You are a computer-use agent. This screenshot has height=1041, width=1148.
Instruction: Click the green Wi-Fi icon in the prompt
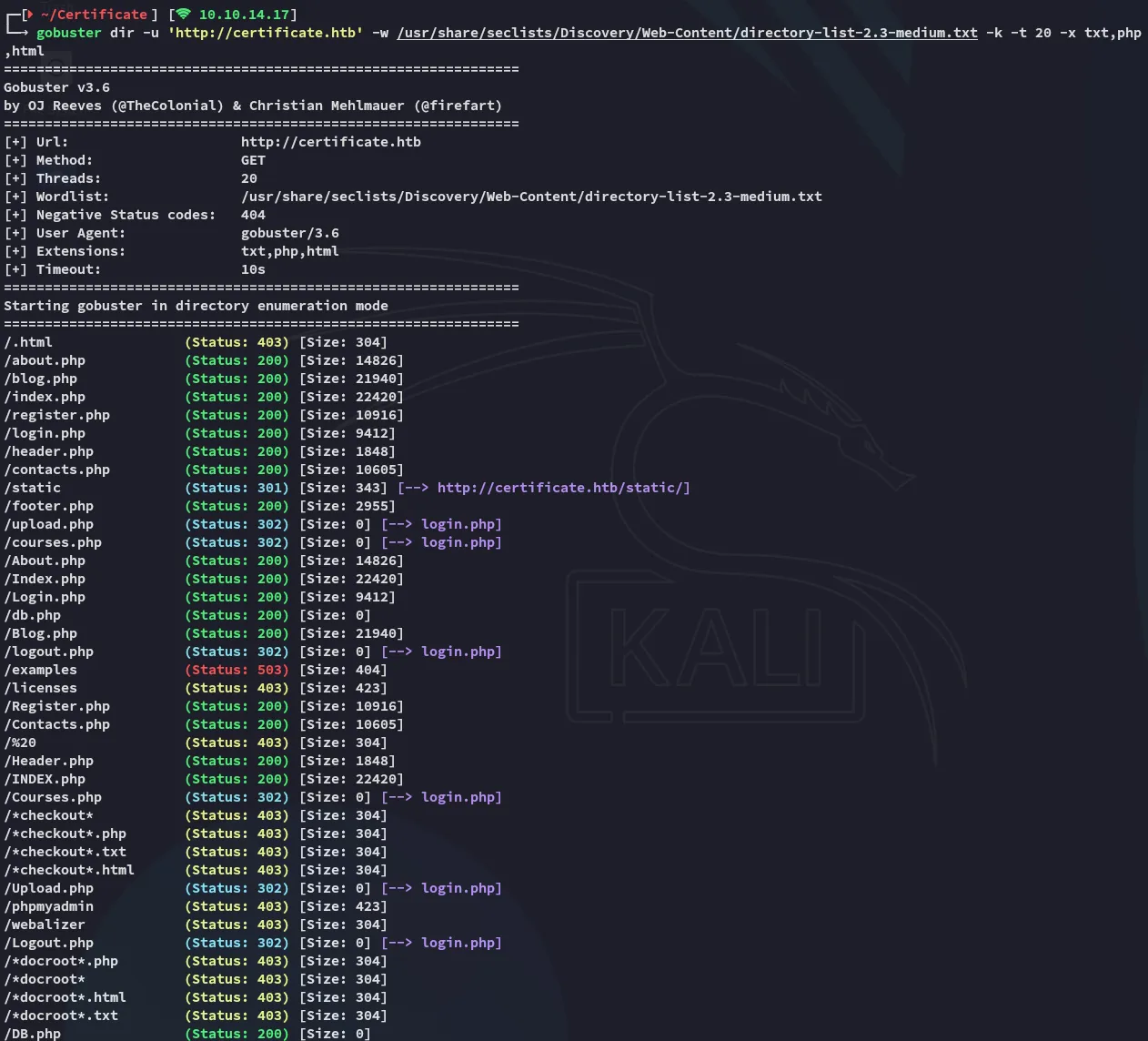coord(184,15)
